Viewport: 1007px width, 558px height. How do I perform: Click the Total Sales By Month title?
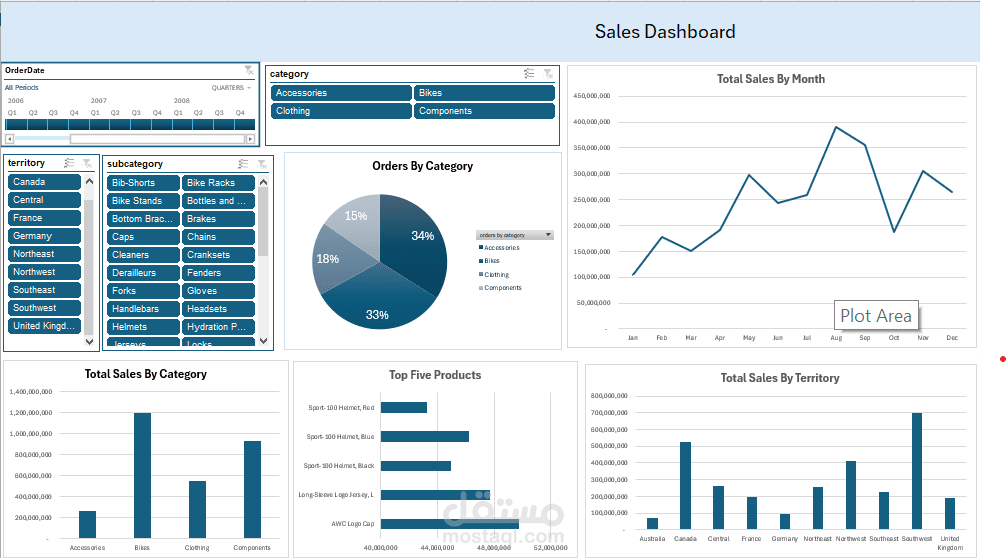tap(771, 79)
